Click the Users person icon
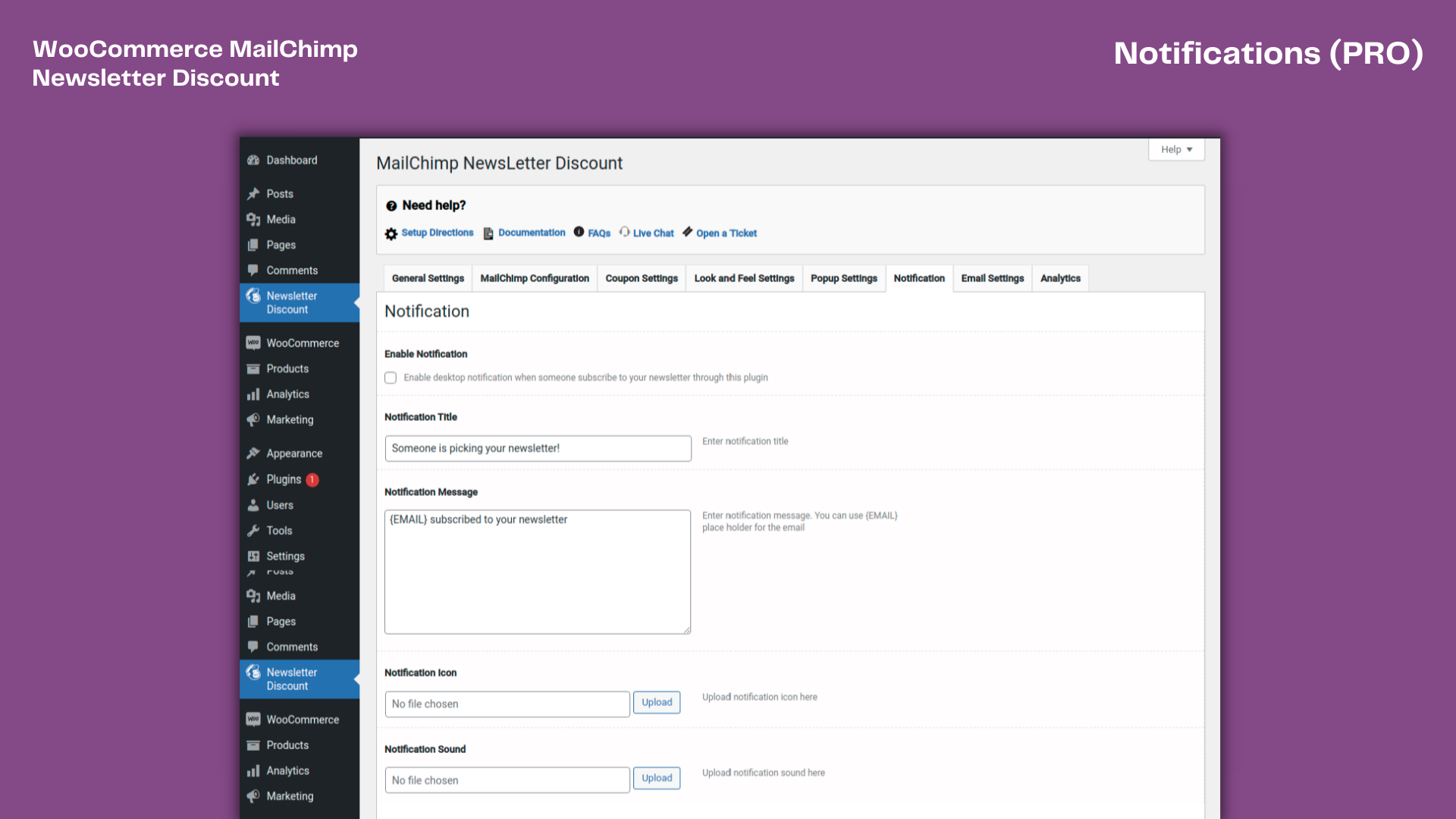The width and height of the screenshot is (1456, 819). pyautogui.click(x=253, y=505)
